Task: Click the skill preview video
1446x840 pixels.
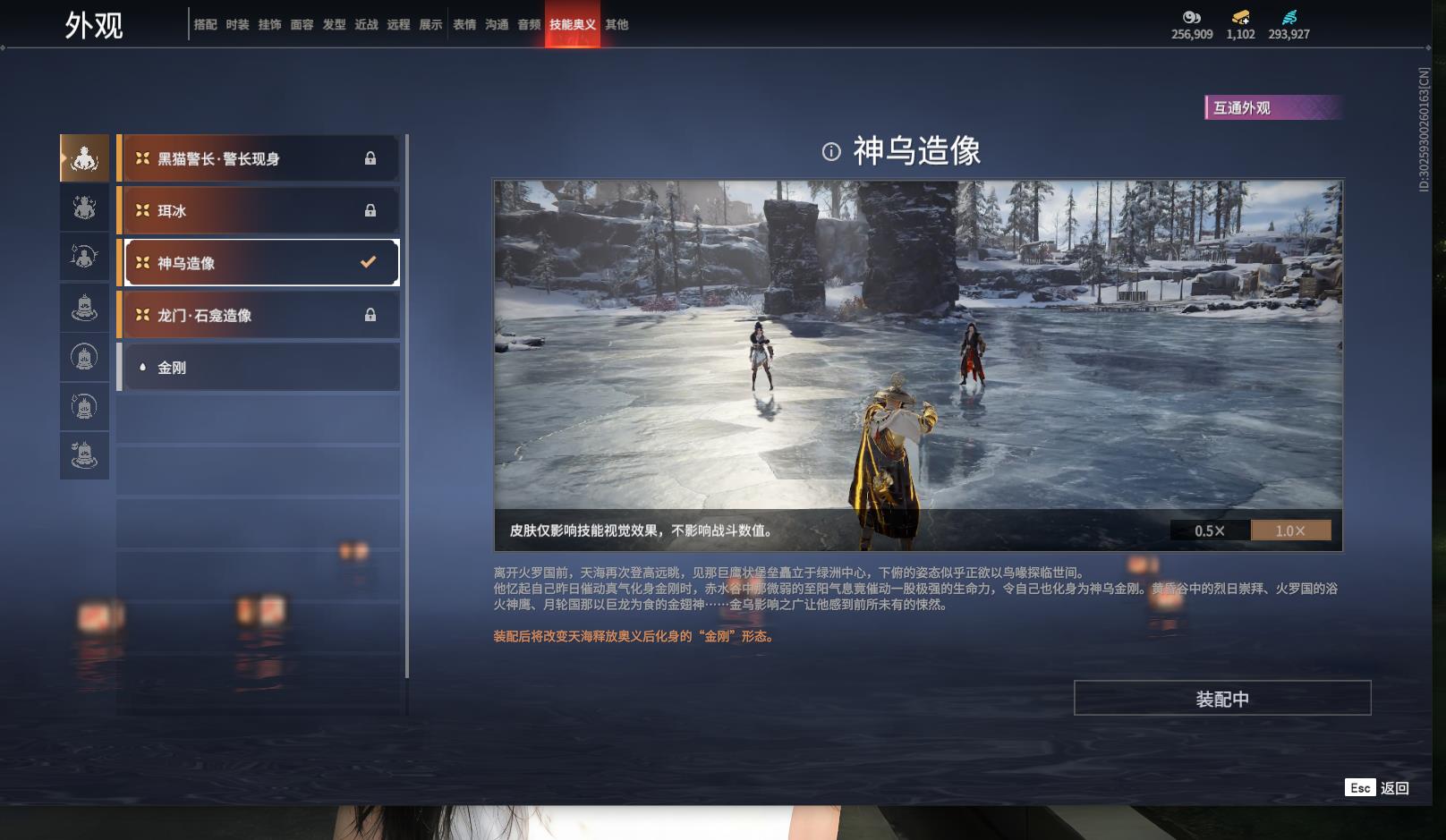Action: tap(918, 365)
